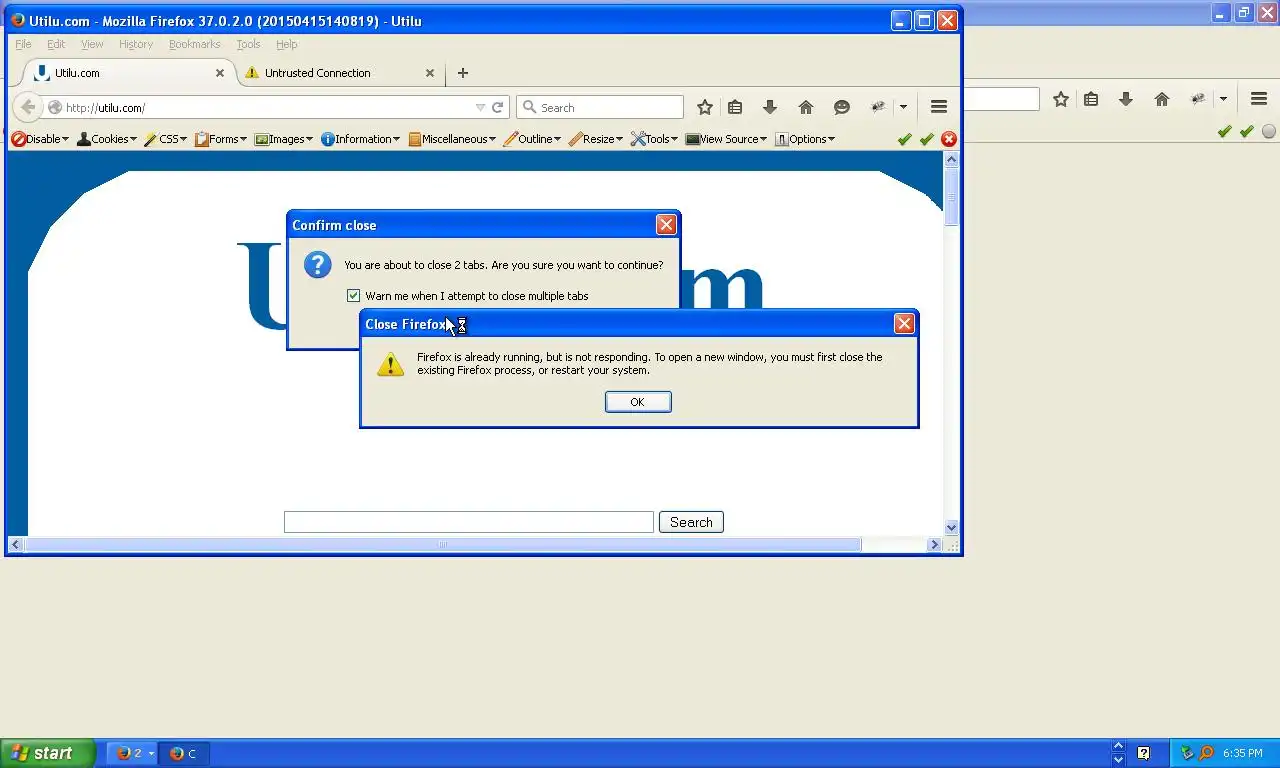The image size is (1280, 768).
Task: Click OK in the Close Firefox dialog
Action: 638,402
